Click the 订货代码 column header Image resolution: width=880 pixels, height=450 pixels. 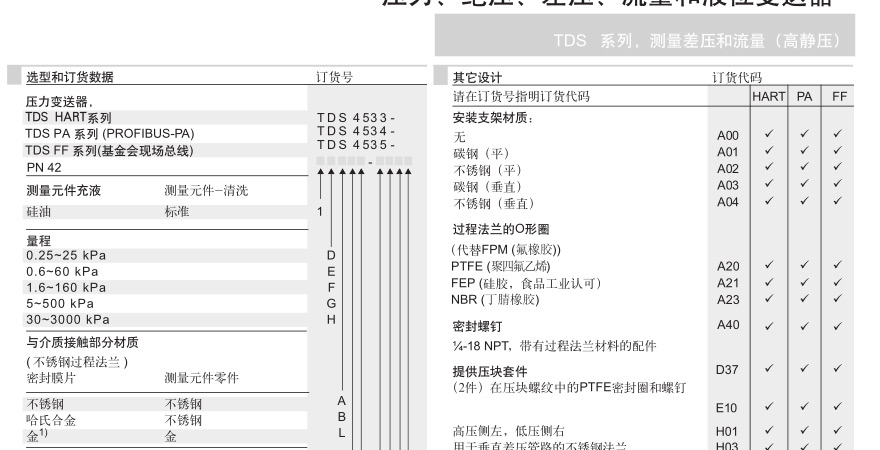pyautogui.click(x=737, y=77)
